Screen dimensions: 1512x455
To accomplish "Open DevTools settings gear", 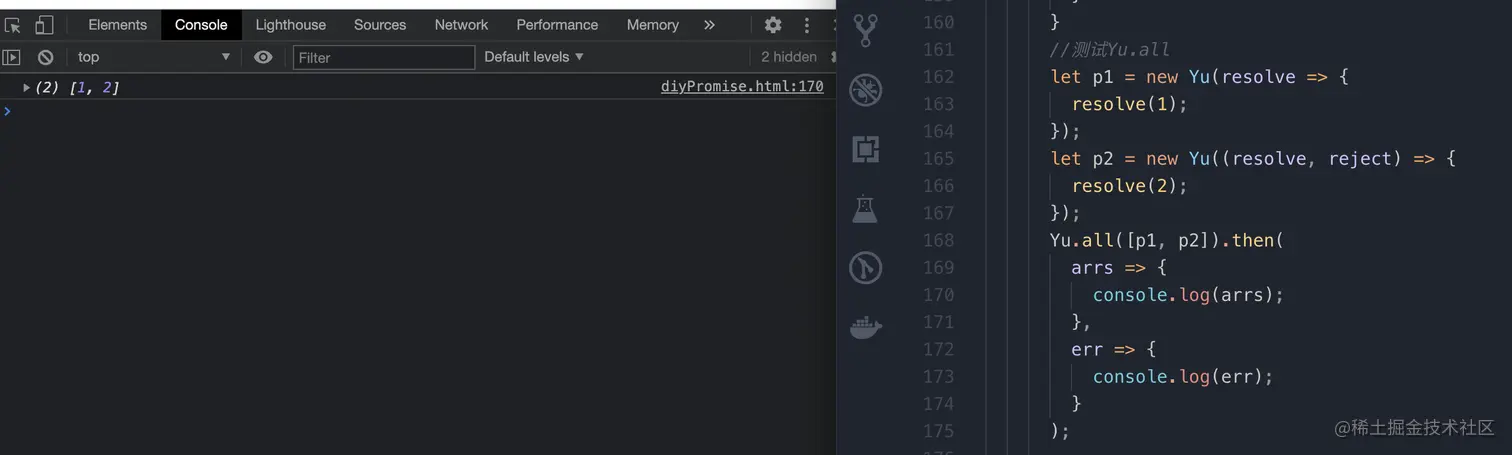I will 773,25.
